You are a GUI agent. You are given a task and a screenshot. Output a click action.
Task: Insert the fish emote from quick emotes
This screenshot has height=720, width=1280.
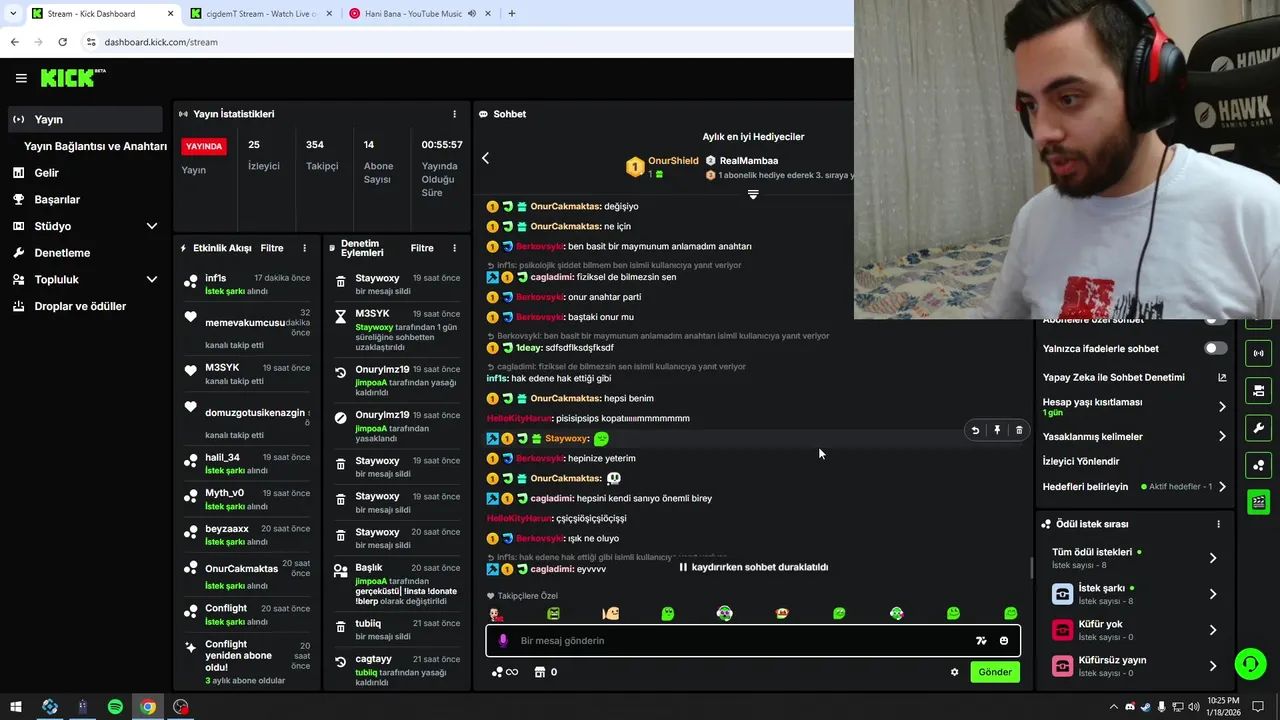pyautogui.click(x=611, y=613)
